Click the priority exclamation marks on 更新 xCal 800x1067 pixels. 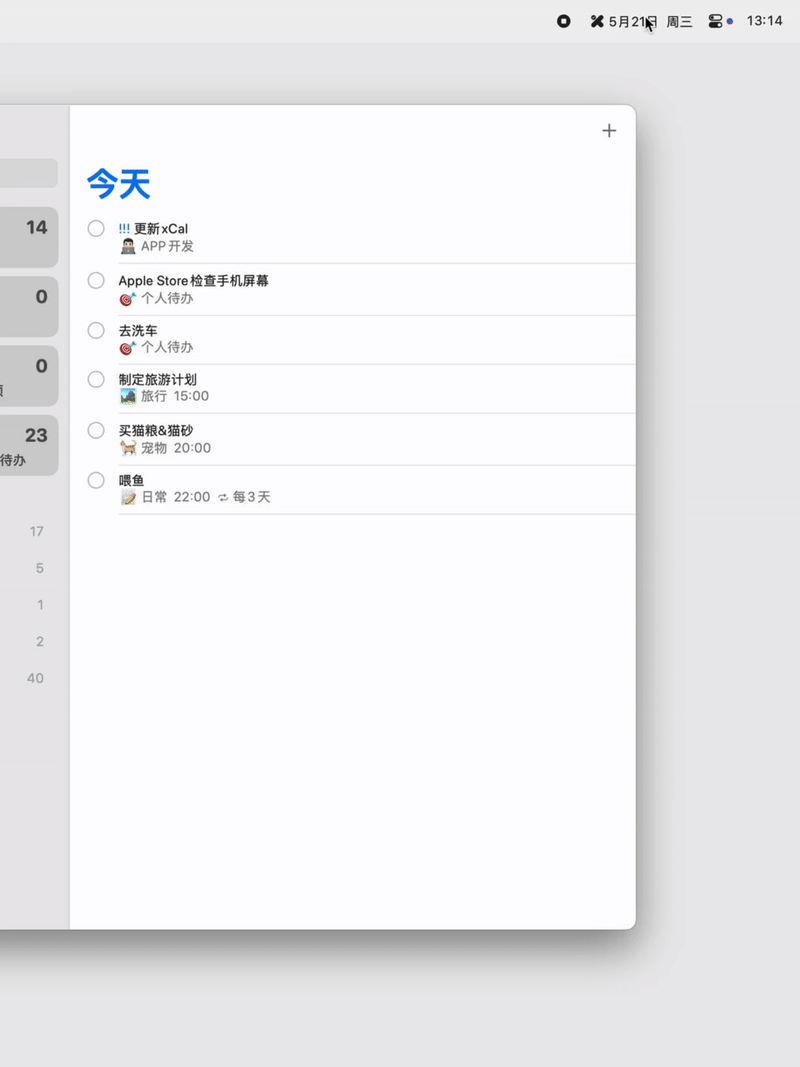pyautogui.click(x=124, y=229)
